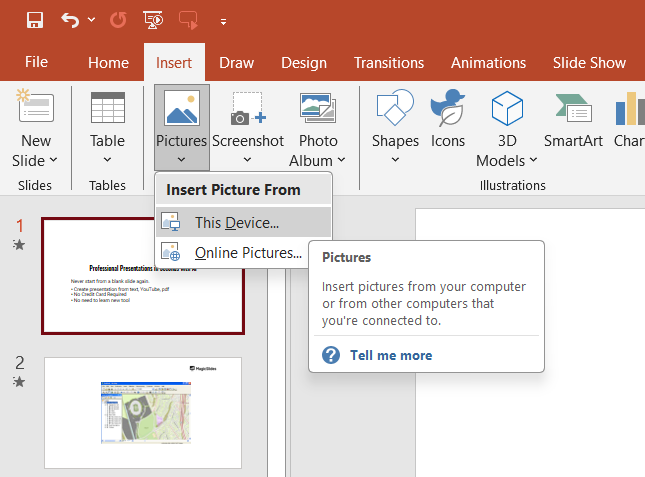Open the Design tab
Screen dimensions: 645x477
pos(304,63)
